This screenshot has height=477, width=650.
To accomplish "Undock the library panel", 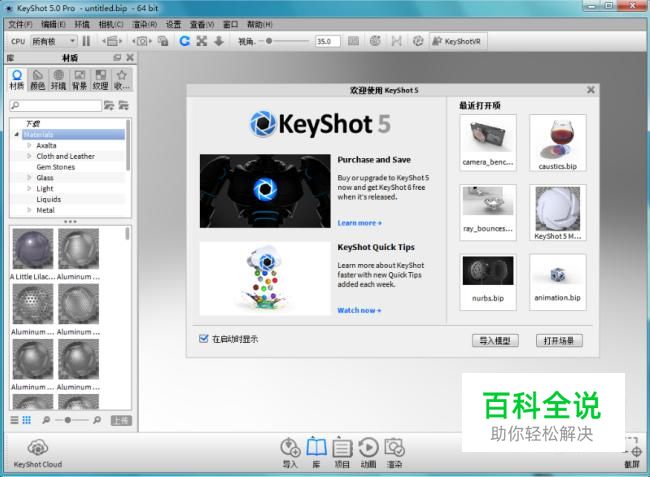I will tap(117, 58).
